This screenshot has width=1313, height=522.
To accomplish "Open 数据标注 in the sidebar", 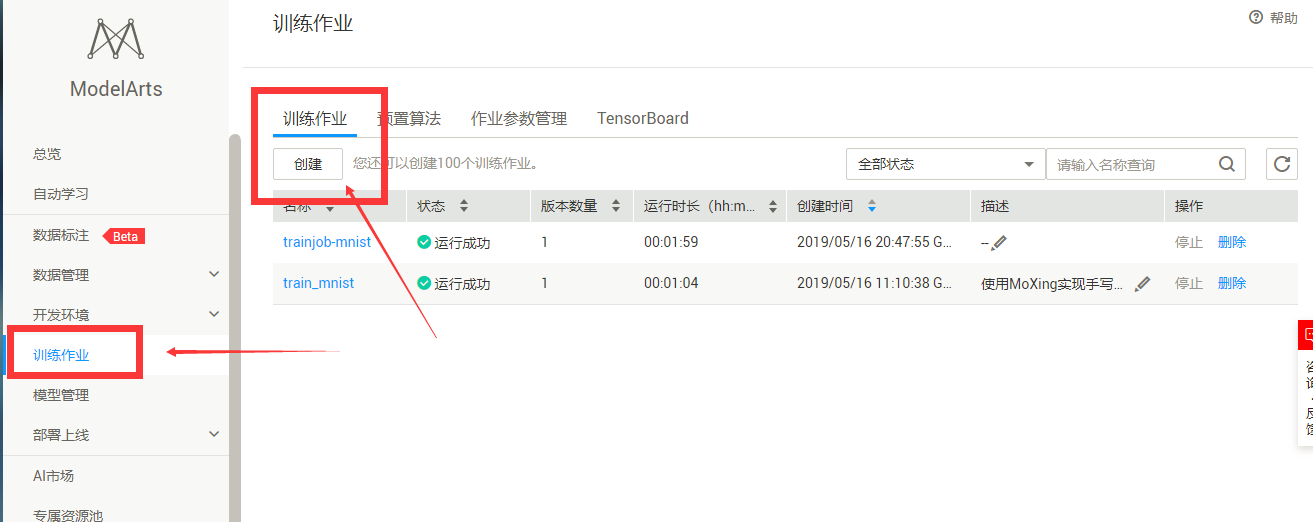I will (61, 236).
